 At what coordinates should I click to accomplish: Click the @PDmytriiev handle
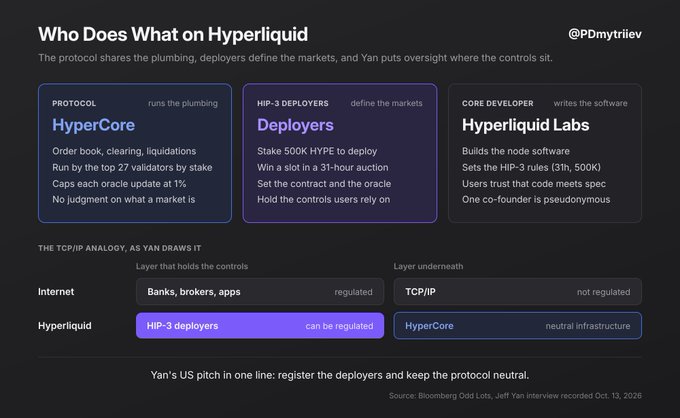(x=605, y=34)
